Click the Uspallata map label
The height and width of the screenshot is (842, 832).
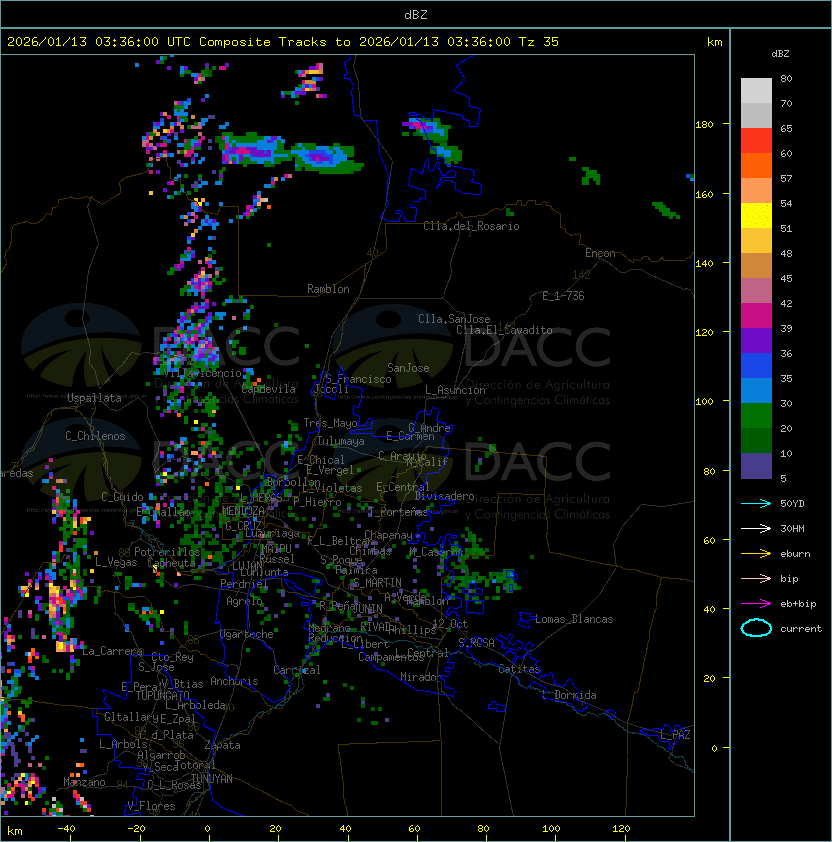tap(95, 398)
